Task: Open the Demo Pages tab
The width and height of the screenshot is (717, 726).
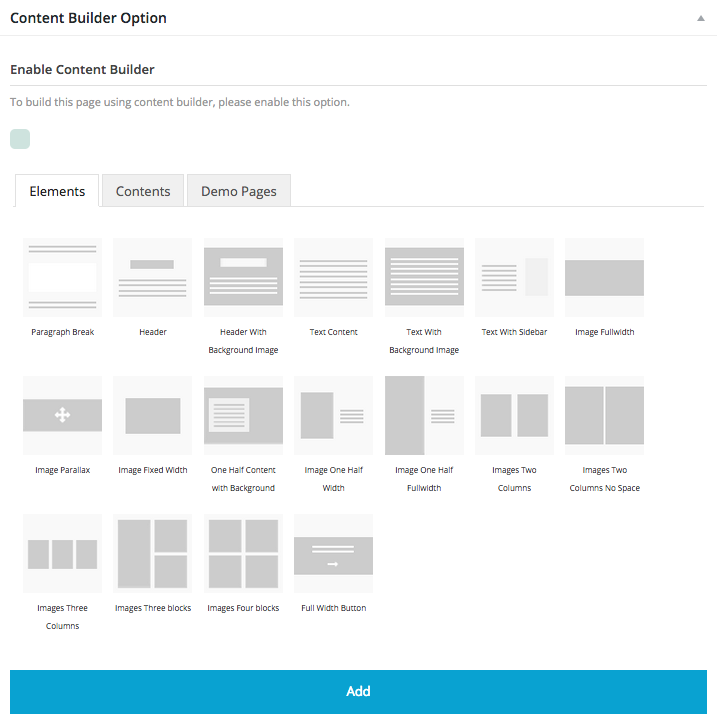Action: 239,191
